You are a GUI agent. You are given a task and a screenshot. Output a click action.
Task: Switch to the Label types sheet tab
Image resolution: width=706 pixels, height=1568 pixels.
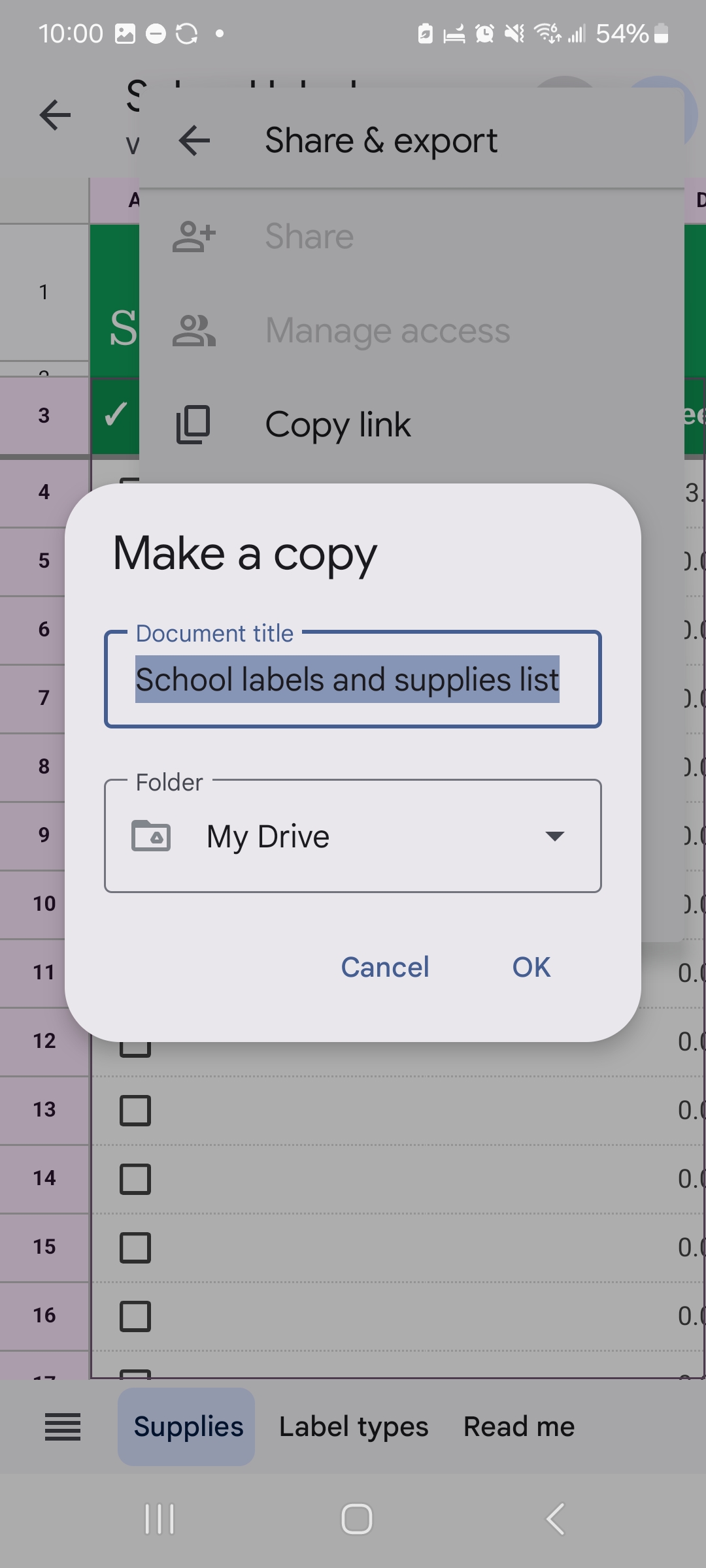354,1427
